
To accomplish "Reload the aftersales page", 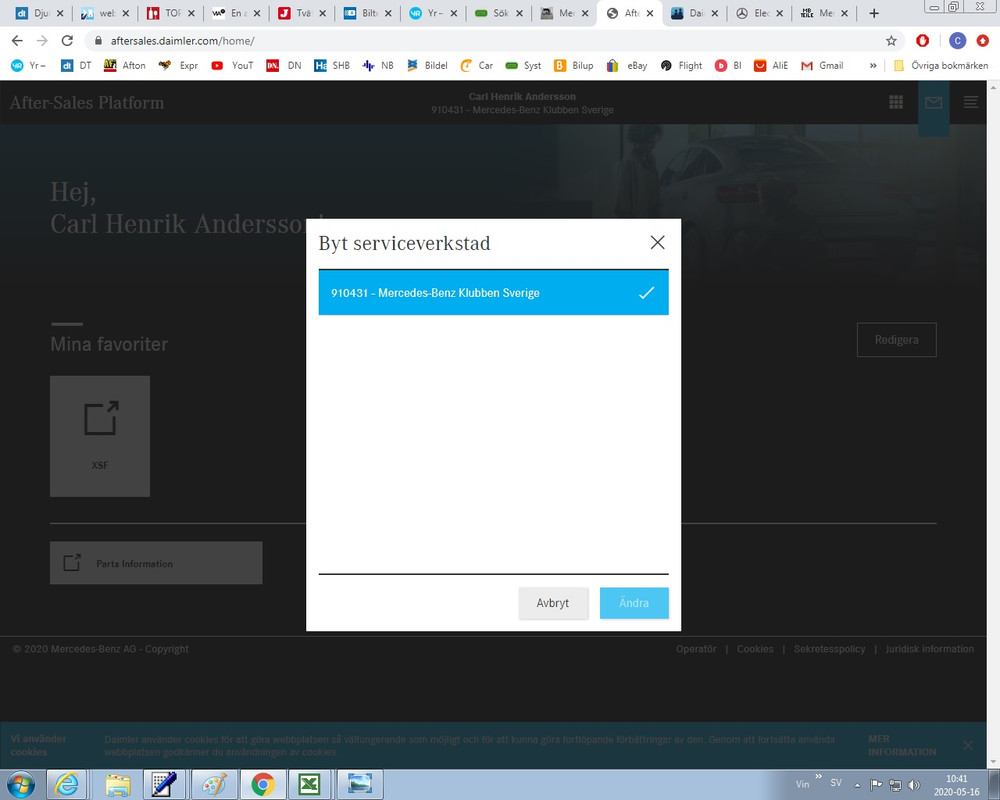I will [x=67, y=41].
